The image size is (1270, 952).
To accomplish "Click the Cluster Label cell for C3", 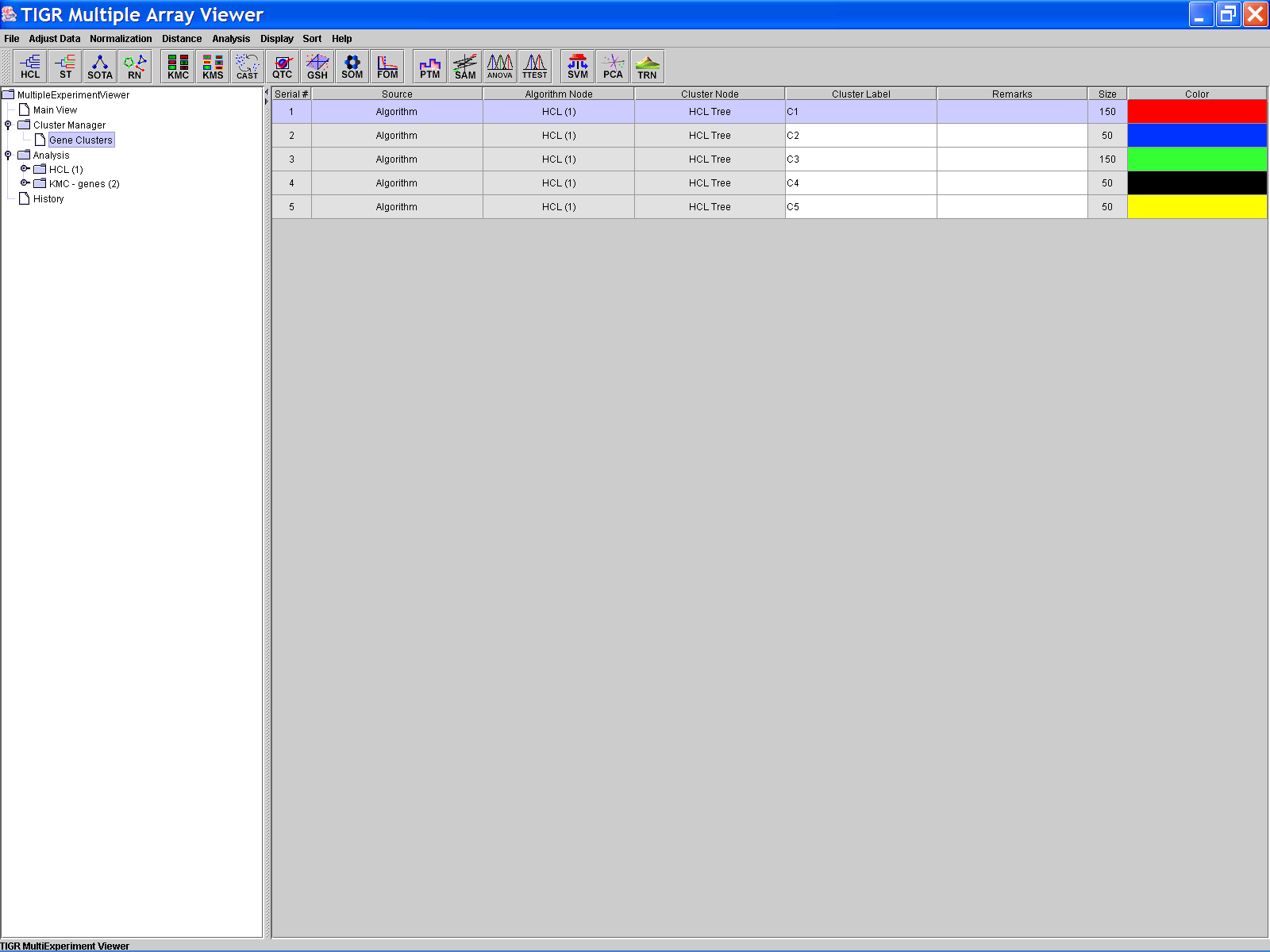I will point(860,159).
